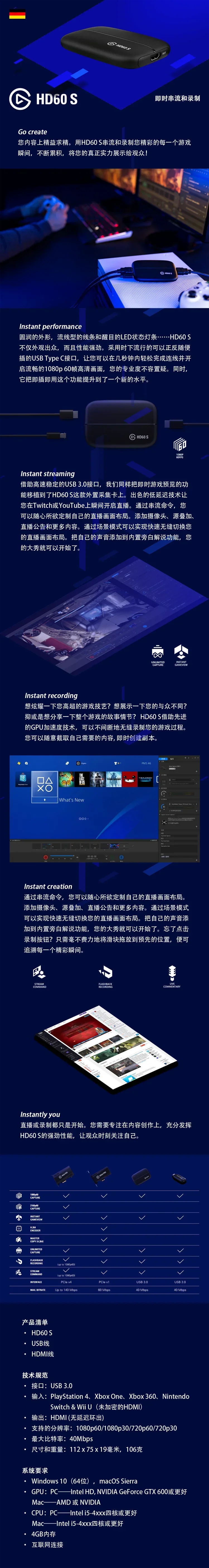Click the Unlimited Capture icon below streaming screenshot
This screenshot has height=1568, width=209.
(158, 652)
